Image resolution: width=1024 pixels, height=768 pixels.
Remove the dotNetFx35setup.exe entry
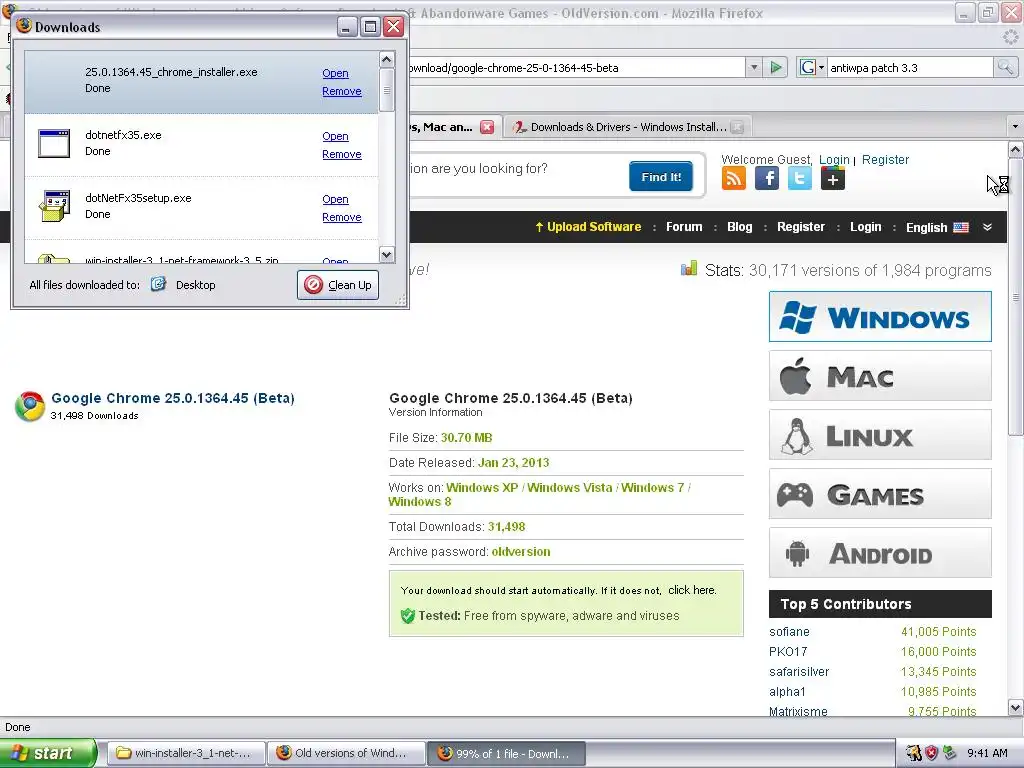coord(342,217)
